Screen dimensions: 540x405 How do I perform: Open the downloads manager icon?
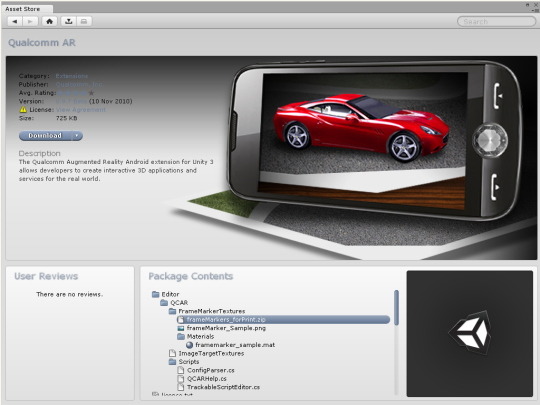click(x=69, y=21)
